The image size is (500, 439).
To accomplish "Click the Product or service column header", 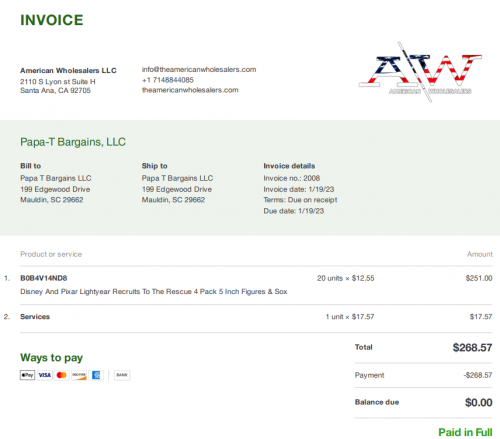I will pos(51,254).
